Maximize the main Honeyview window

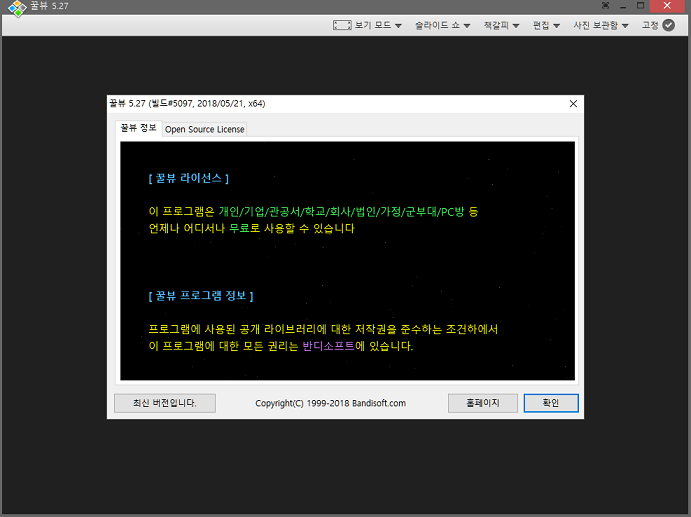[640, 6]
